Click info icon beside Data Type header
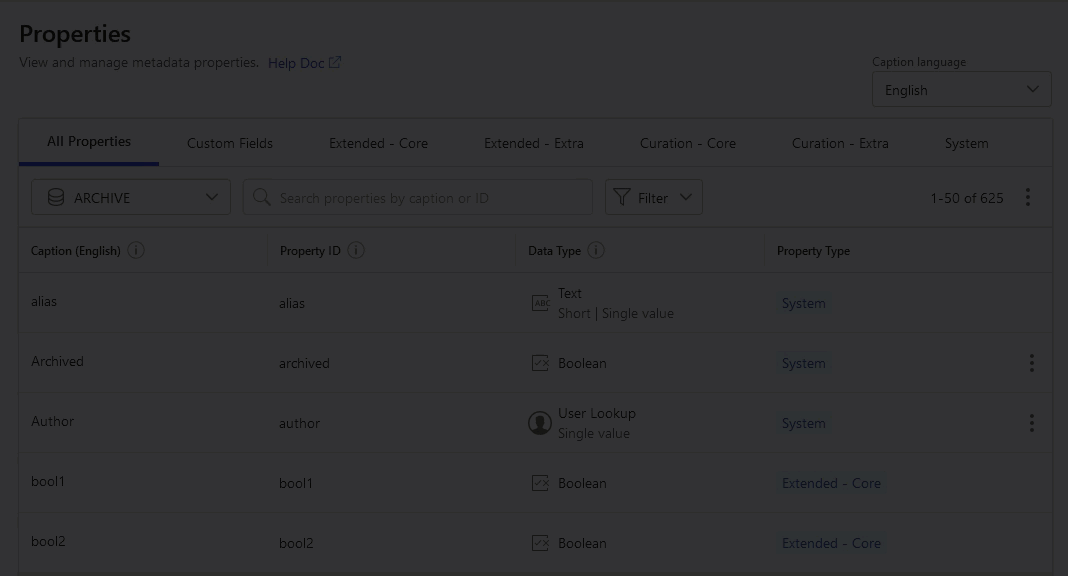Screen dimensions: 1068x576 pyautogui.click(x=596, y=250)
